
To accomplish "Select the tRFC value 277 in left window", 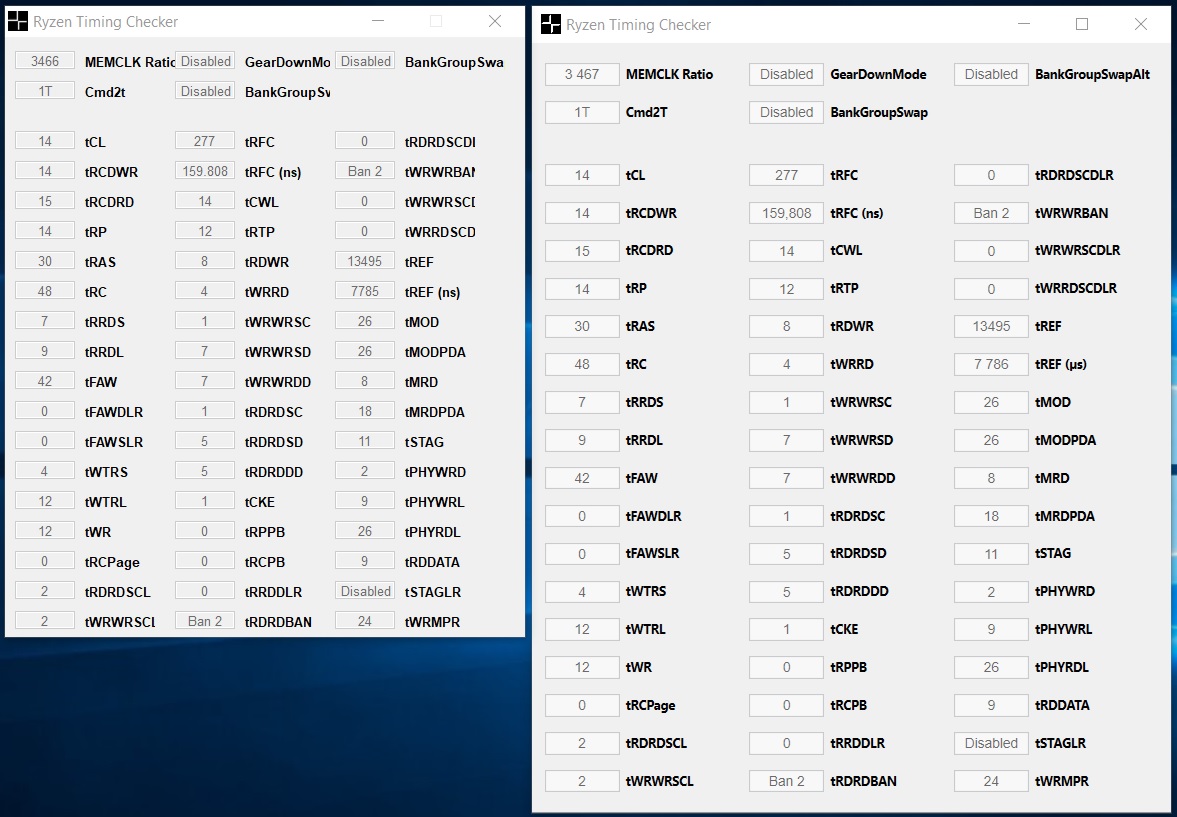I will pos(205,141).
